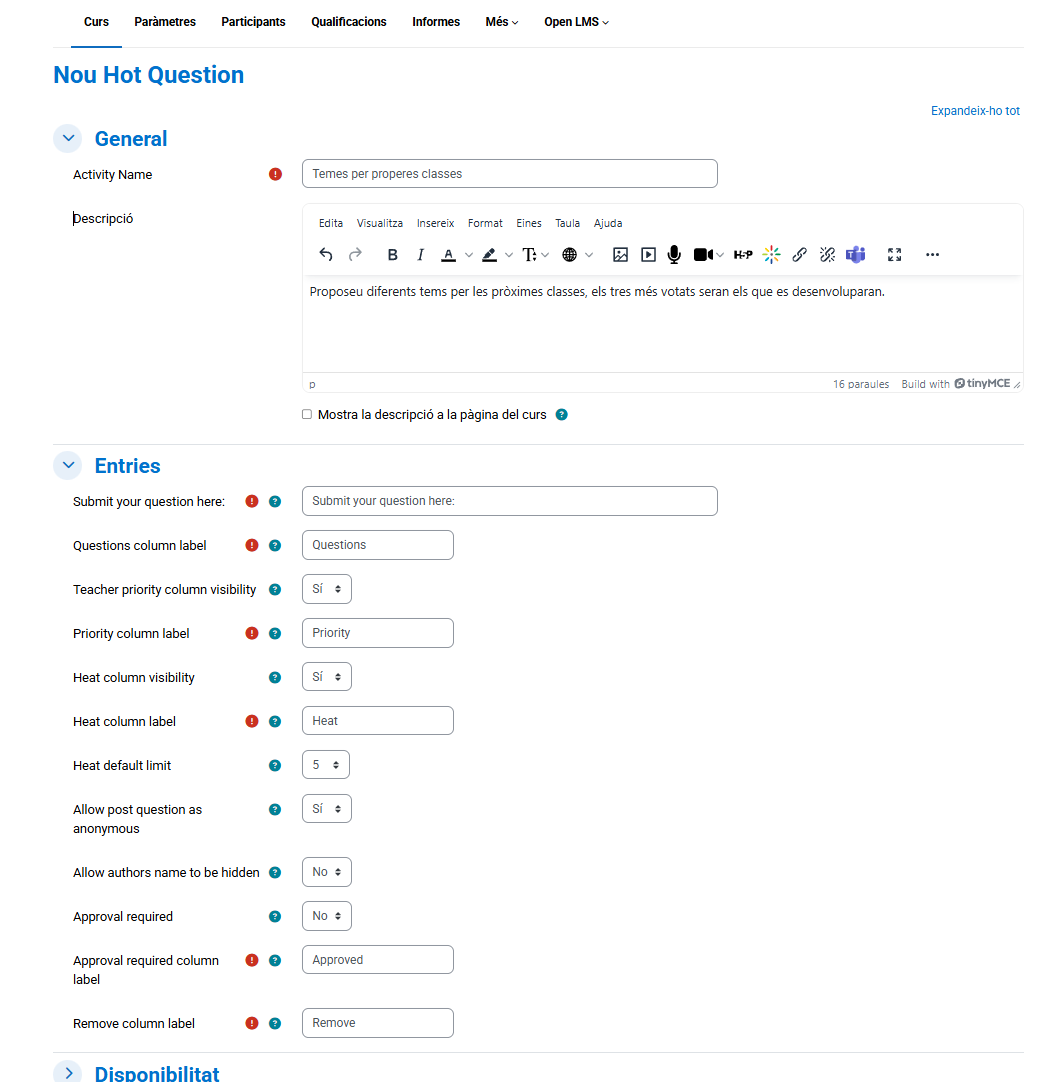Open the Approval required dropdown

(x=327, y=916)
